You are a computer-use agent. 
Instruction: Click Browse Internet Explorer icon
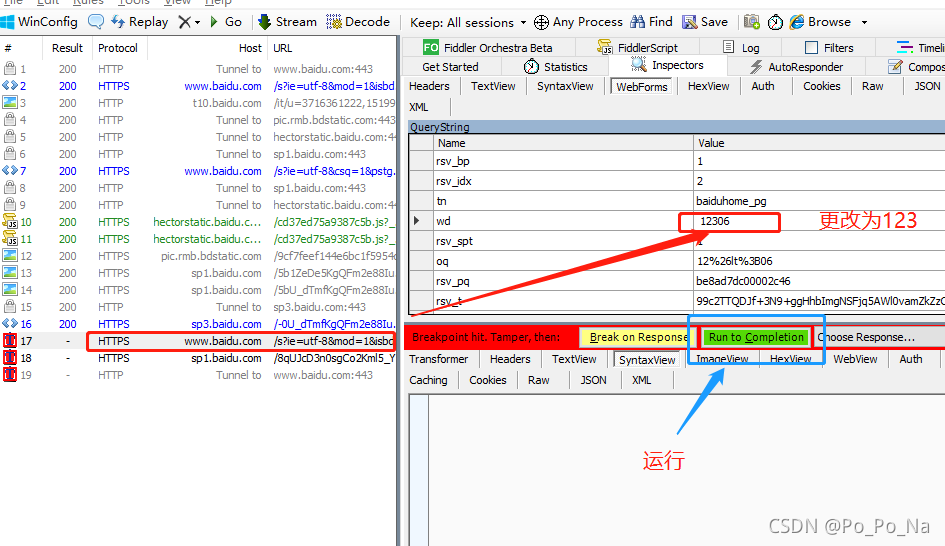coord(797,22)
